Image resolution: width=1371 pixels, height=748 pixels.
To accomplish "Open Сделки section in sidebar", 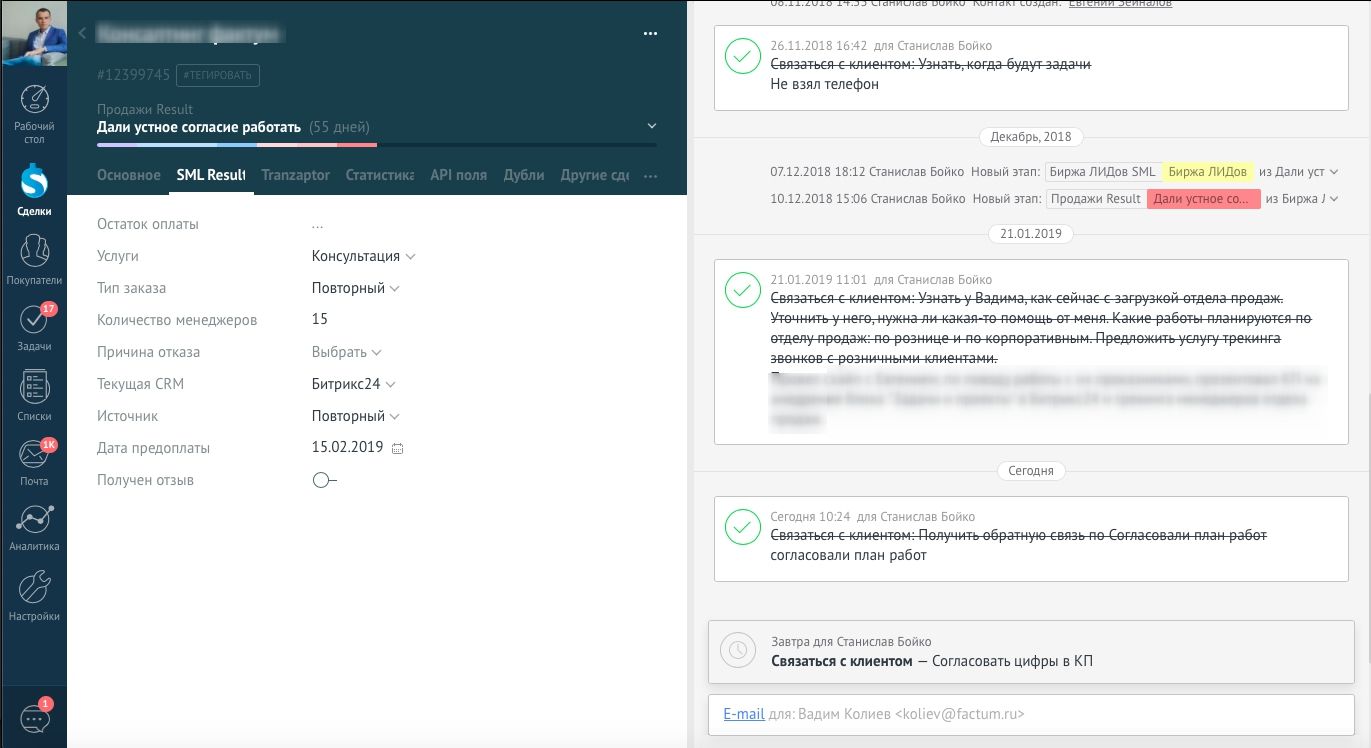I will (x=34, y=190).
